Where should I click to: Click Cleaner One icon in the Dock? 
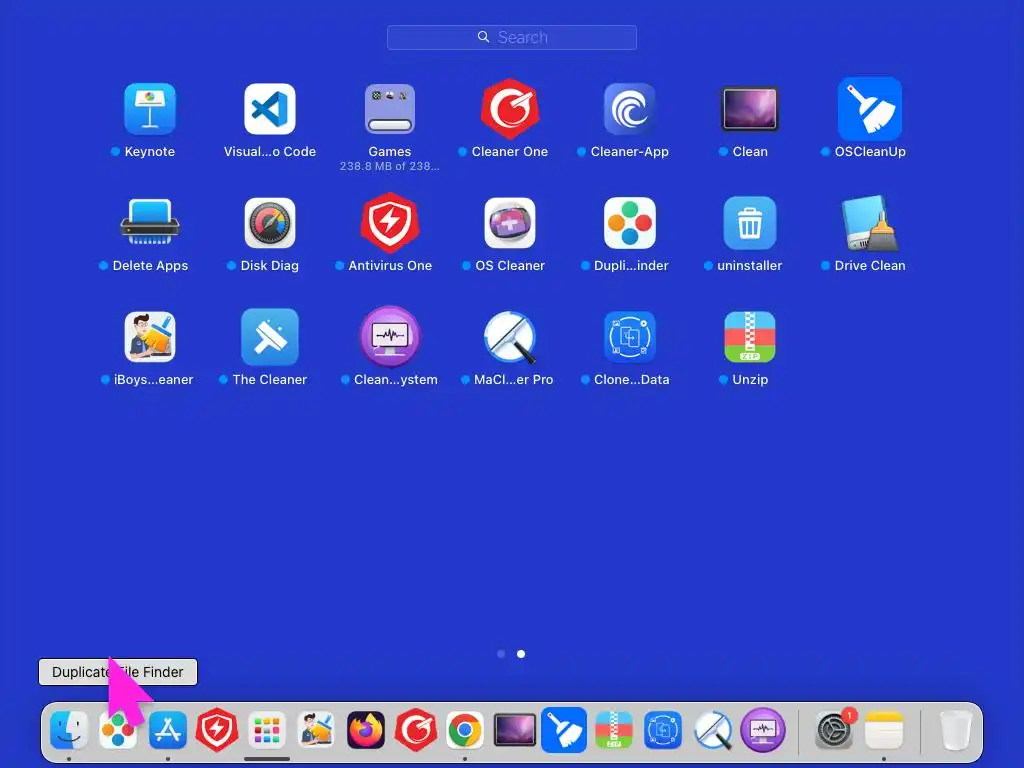click(x=415, y=729)
